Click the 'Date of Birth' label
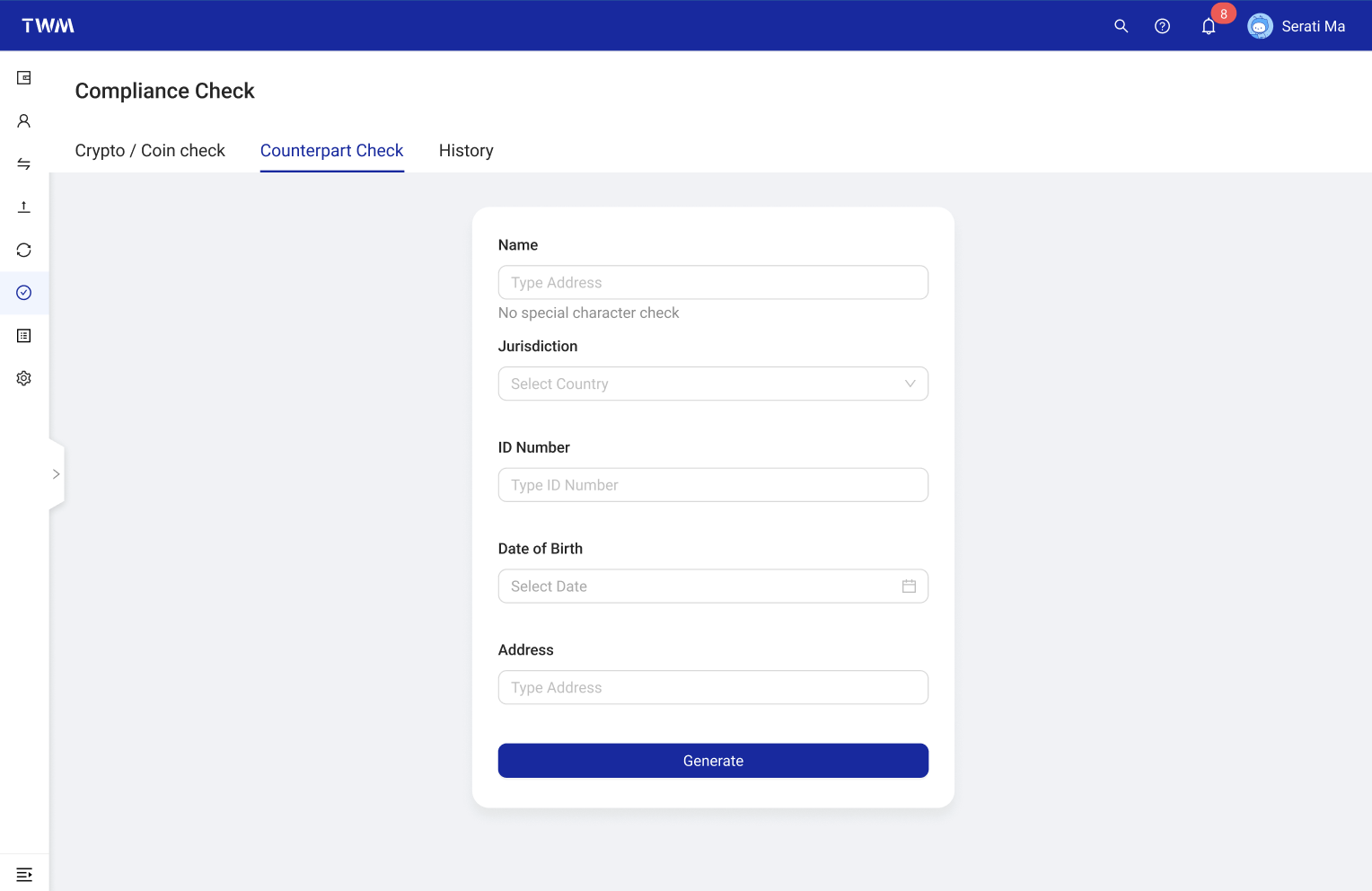1372x891 pixels. pyautogui.click(x=541, y=549)
